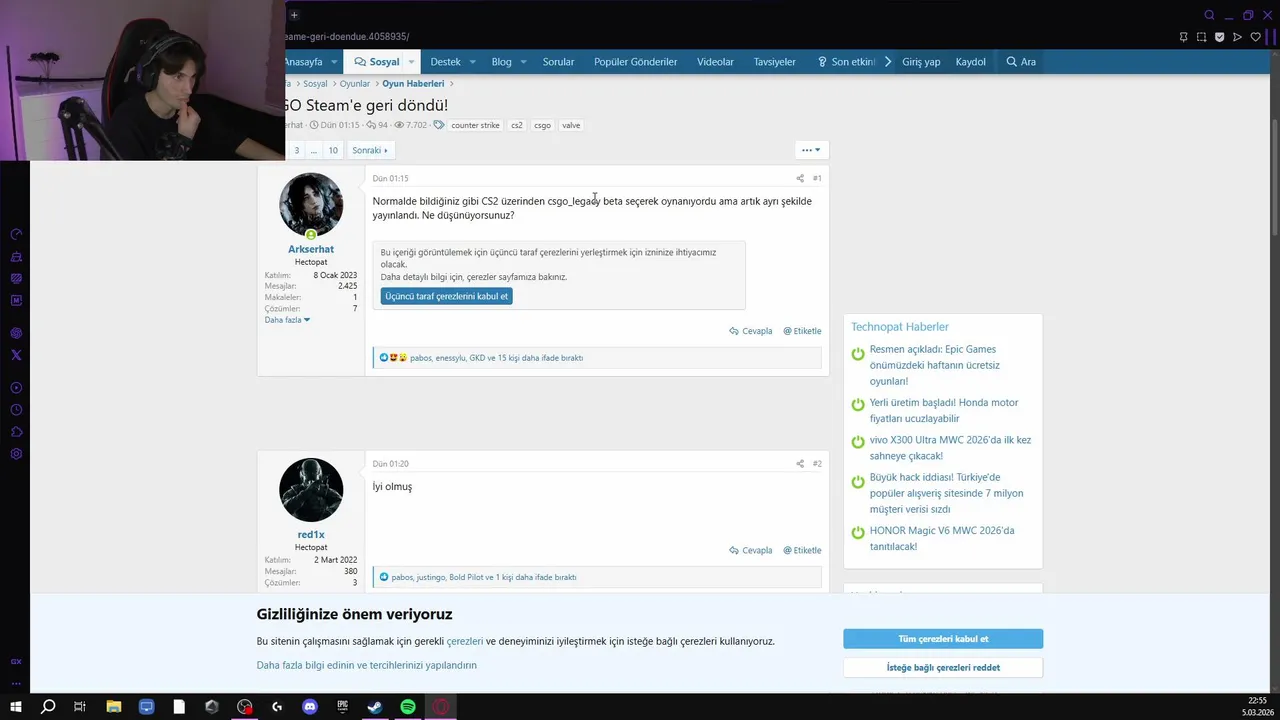
Task: Open browsing history clock icon in sidebar
Action: click(x=16, y=410)
